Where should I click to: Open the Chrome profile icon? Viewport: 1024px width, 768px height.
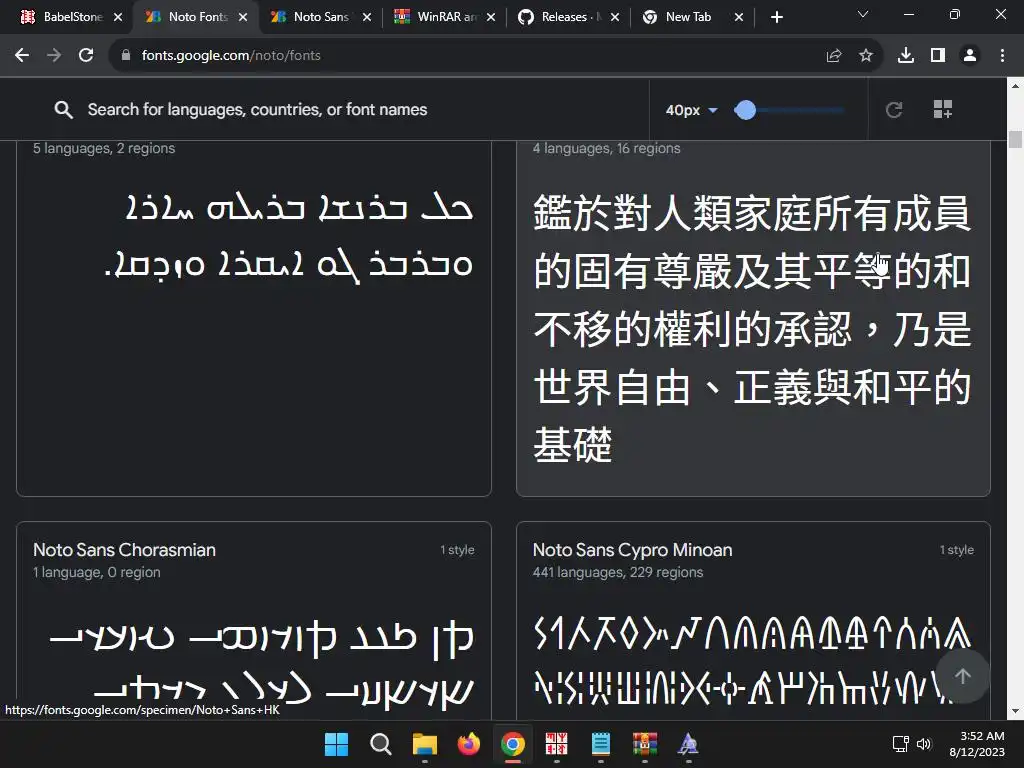(x=970, y=56)
